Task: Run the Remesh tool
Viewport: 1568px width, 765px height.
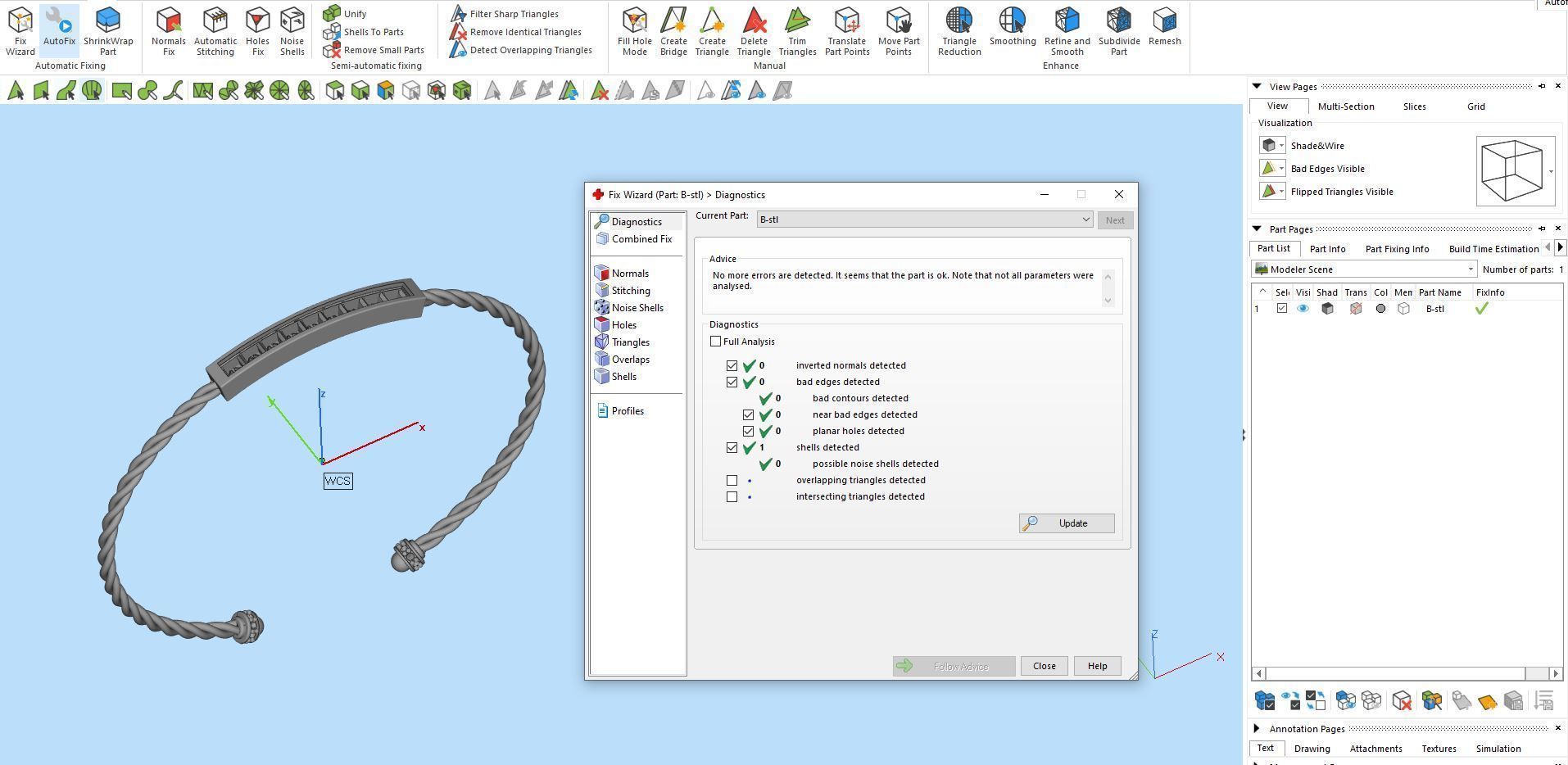Action: coord(1165,26)
